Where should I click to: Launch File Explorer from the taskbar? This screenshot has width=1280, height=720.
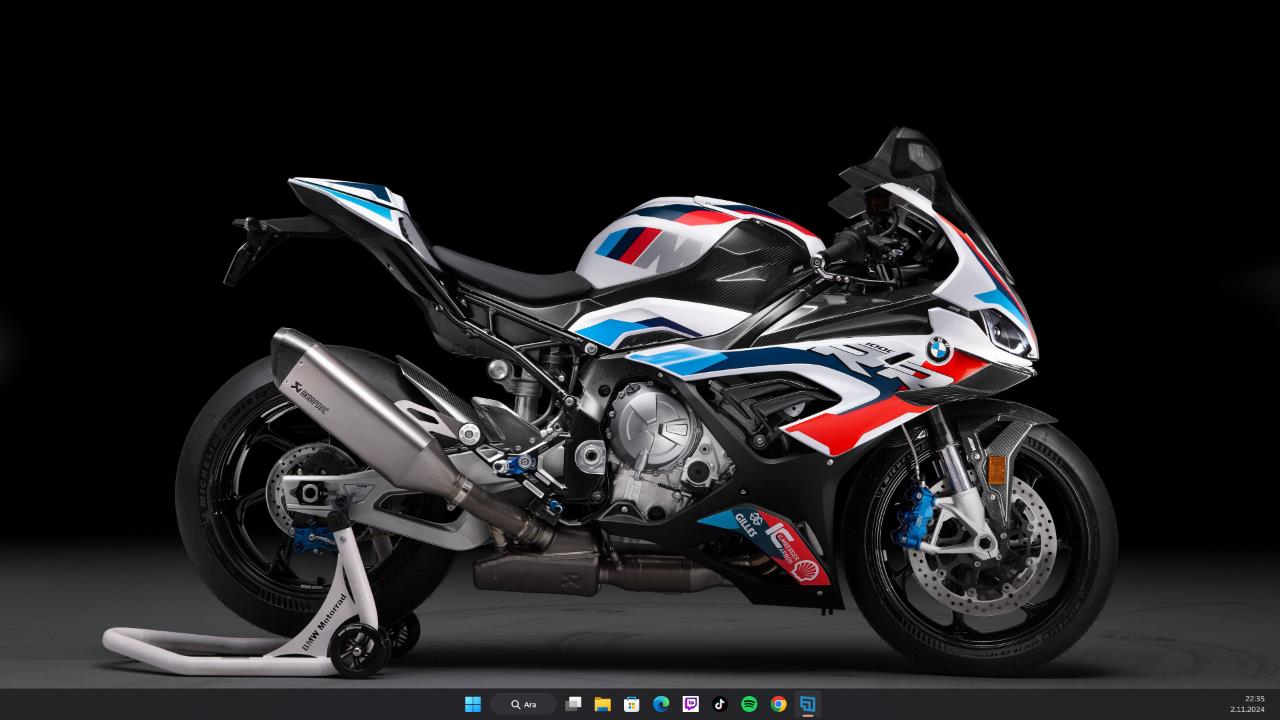(x=602, y=704)
